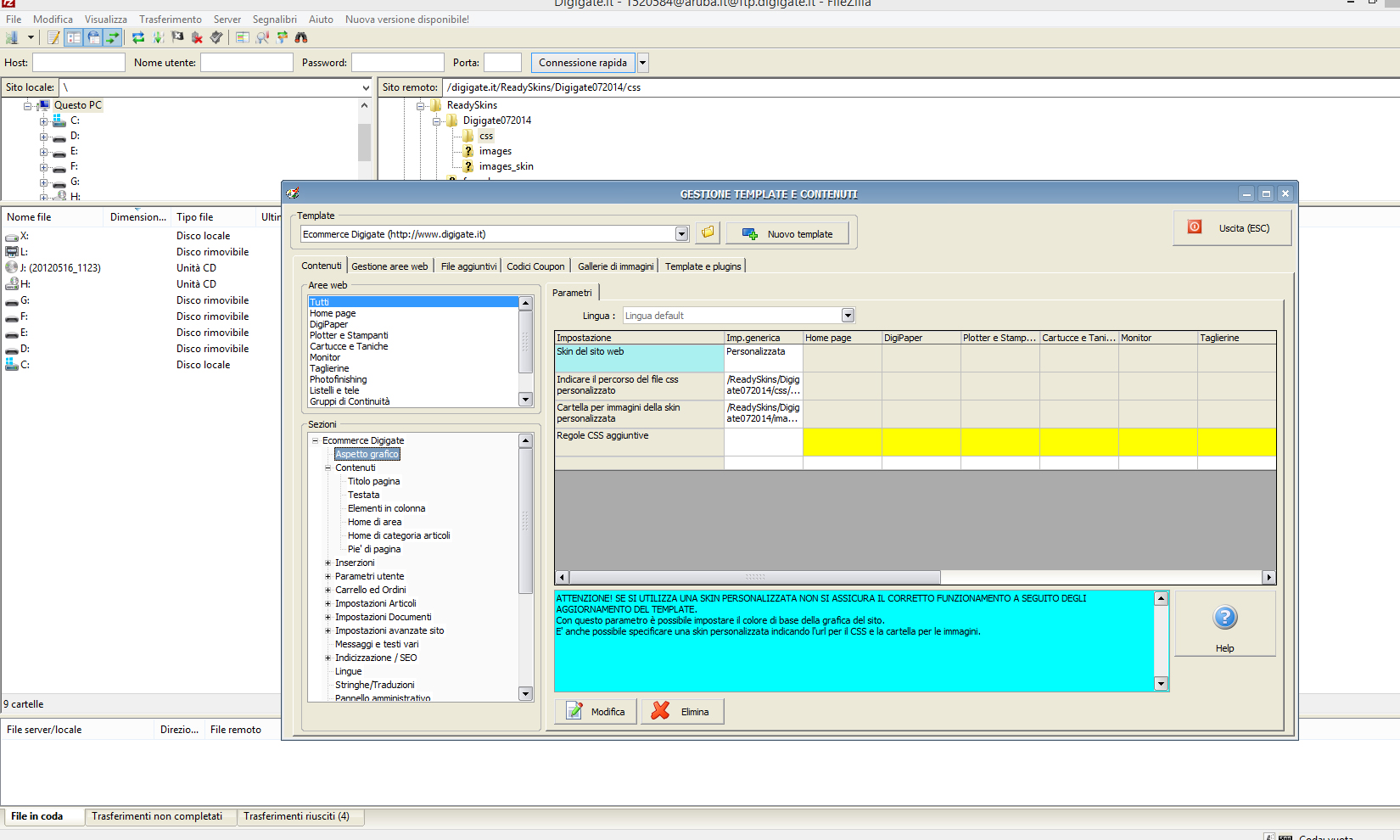Screen dimensions: 1400x840
Task: Toggle the remote directory tree icon
Action: [x=93, y=37]
